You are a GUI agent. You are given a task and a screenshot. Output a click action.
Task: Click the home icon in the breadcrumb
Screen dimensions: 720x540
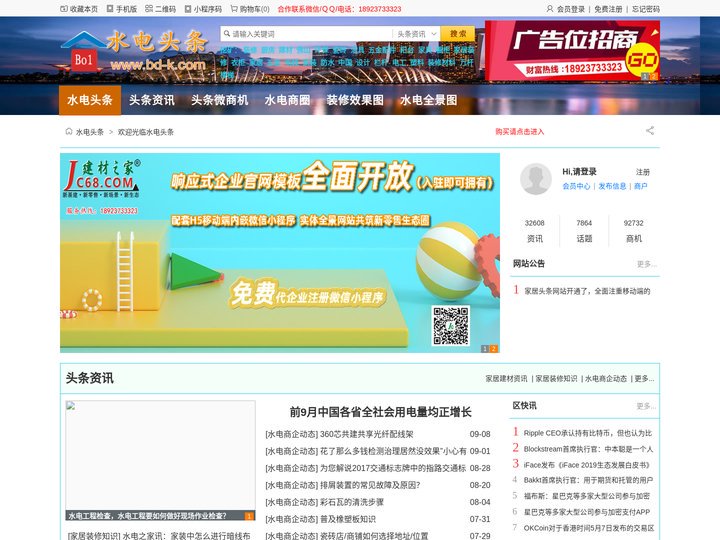[69, 131]
